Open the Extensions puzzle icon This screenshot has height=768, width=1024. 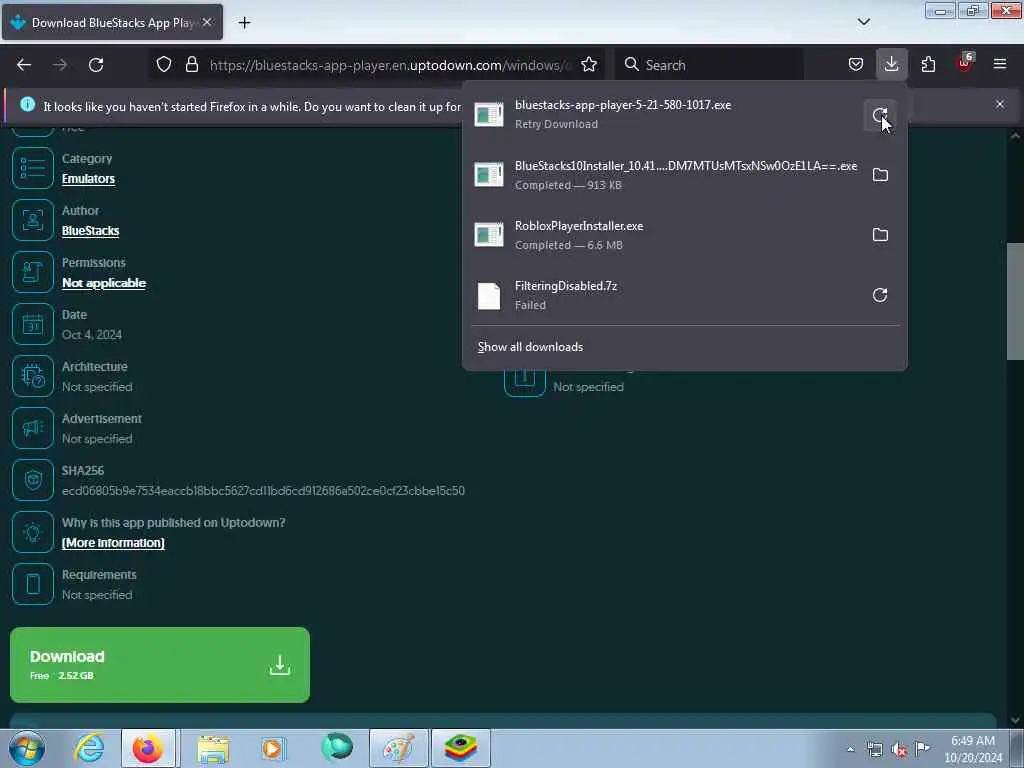click(x=928, y=65)
